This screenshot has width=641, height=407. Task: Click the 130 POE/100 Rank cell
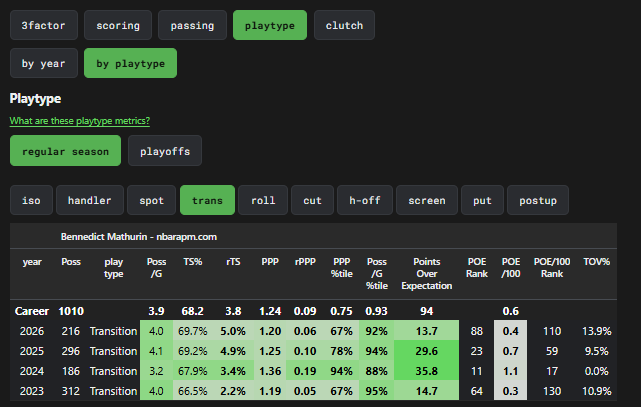[552, 391]
